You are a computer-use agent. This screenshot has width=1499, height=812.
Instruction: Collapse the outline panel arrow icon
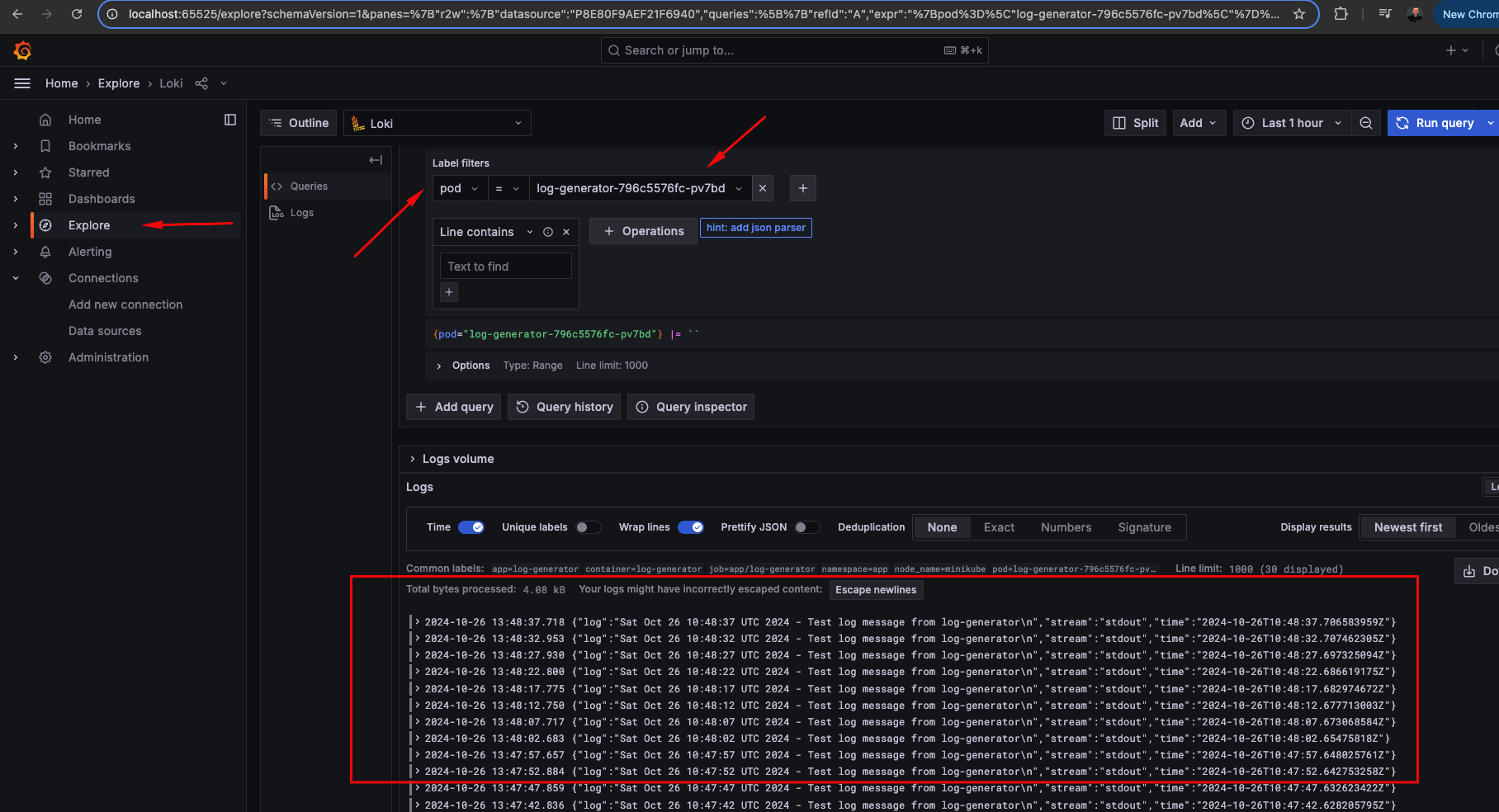[x=376, y=160]
